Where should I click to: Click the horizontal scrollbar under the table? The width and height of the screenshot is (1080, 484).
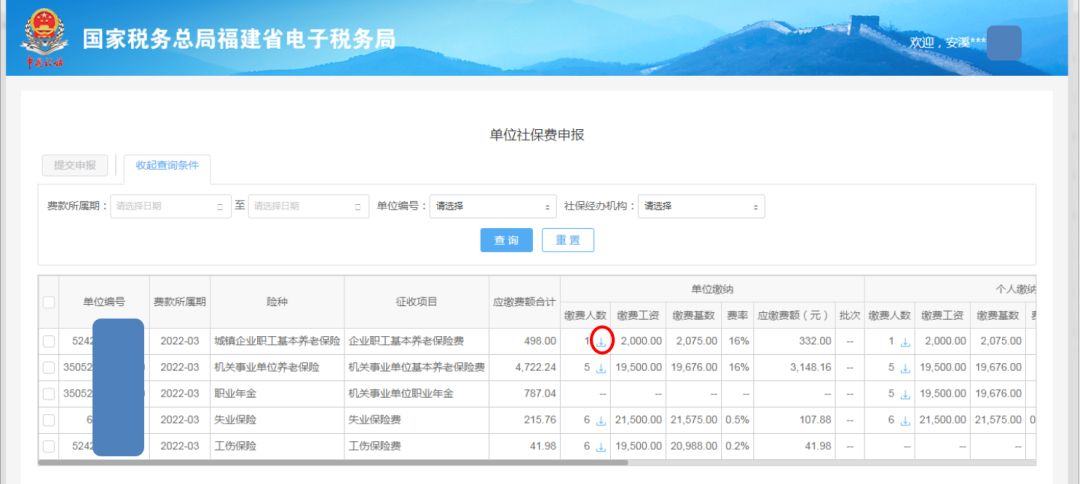(x=333, y=462)
